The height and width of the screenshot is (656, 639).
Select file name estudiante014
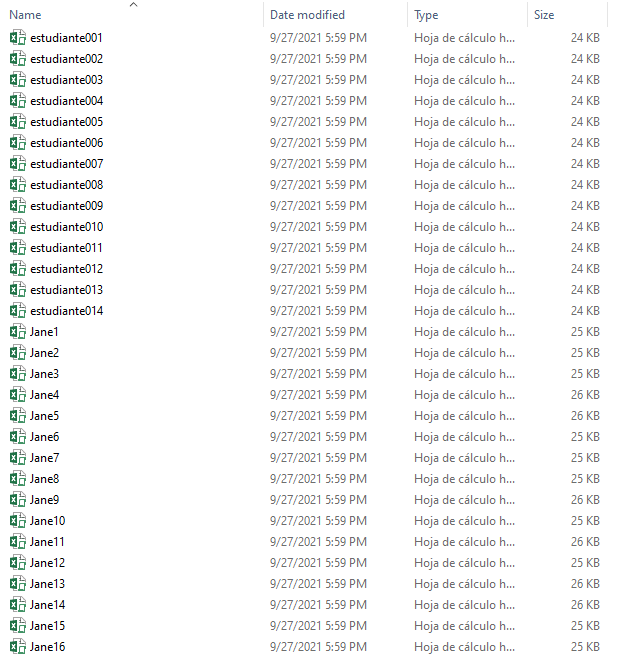tap(67, 311)
